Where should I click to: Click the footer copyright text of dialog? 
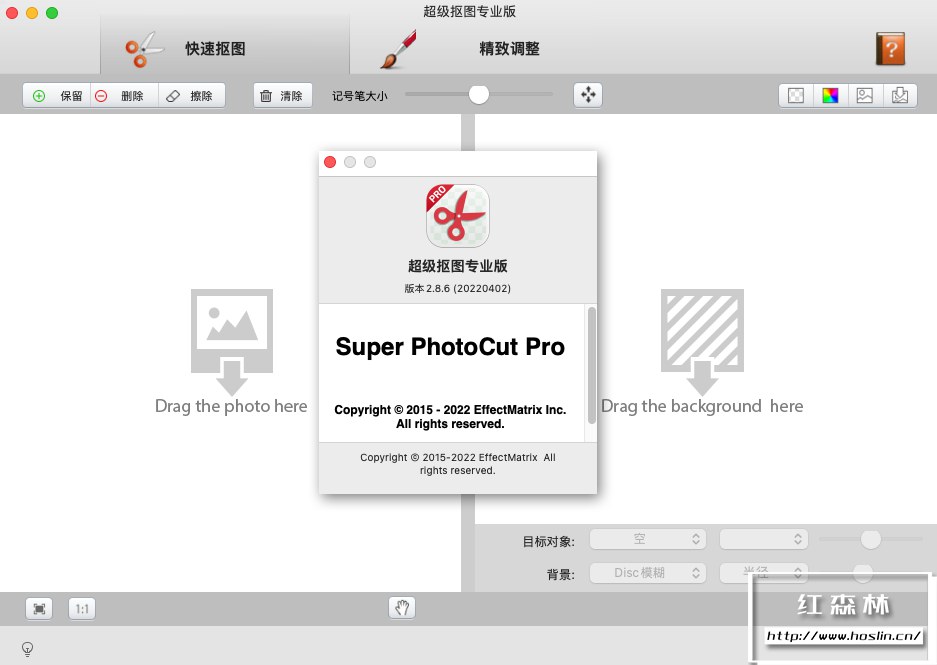point(458,464)
